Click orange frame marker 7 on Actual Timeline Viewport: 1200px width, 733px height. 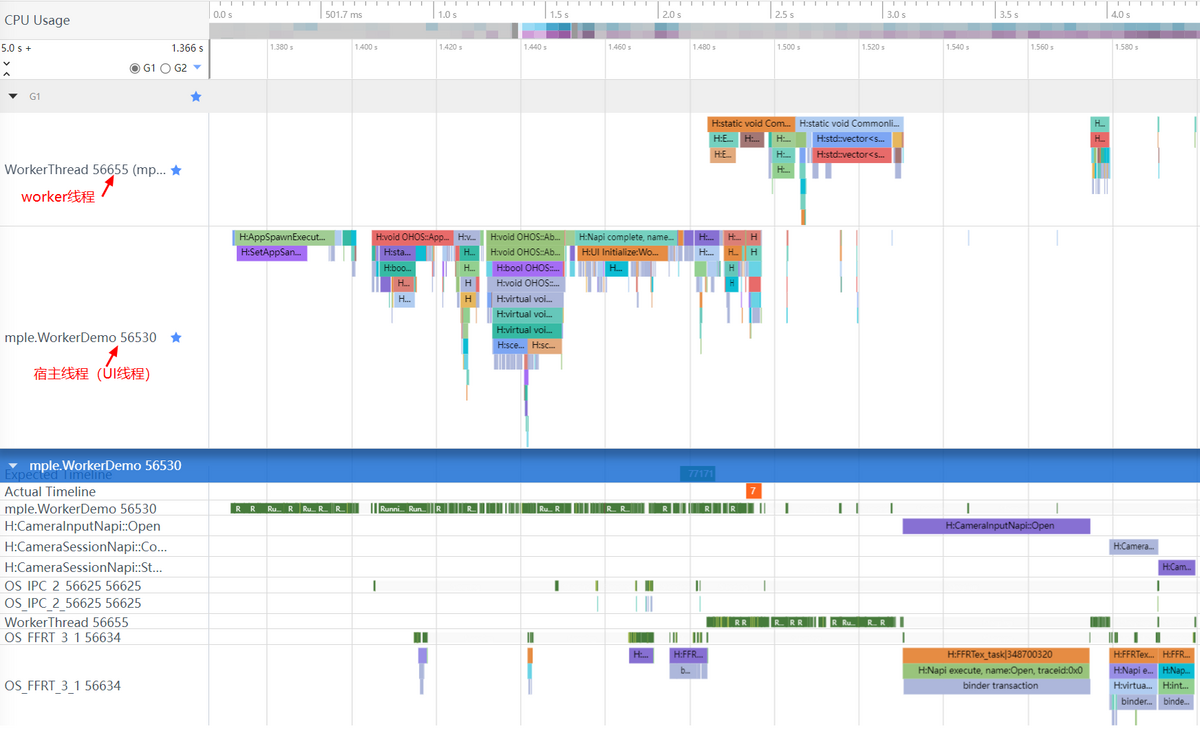pyautogui.click(x=753, y=491)
